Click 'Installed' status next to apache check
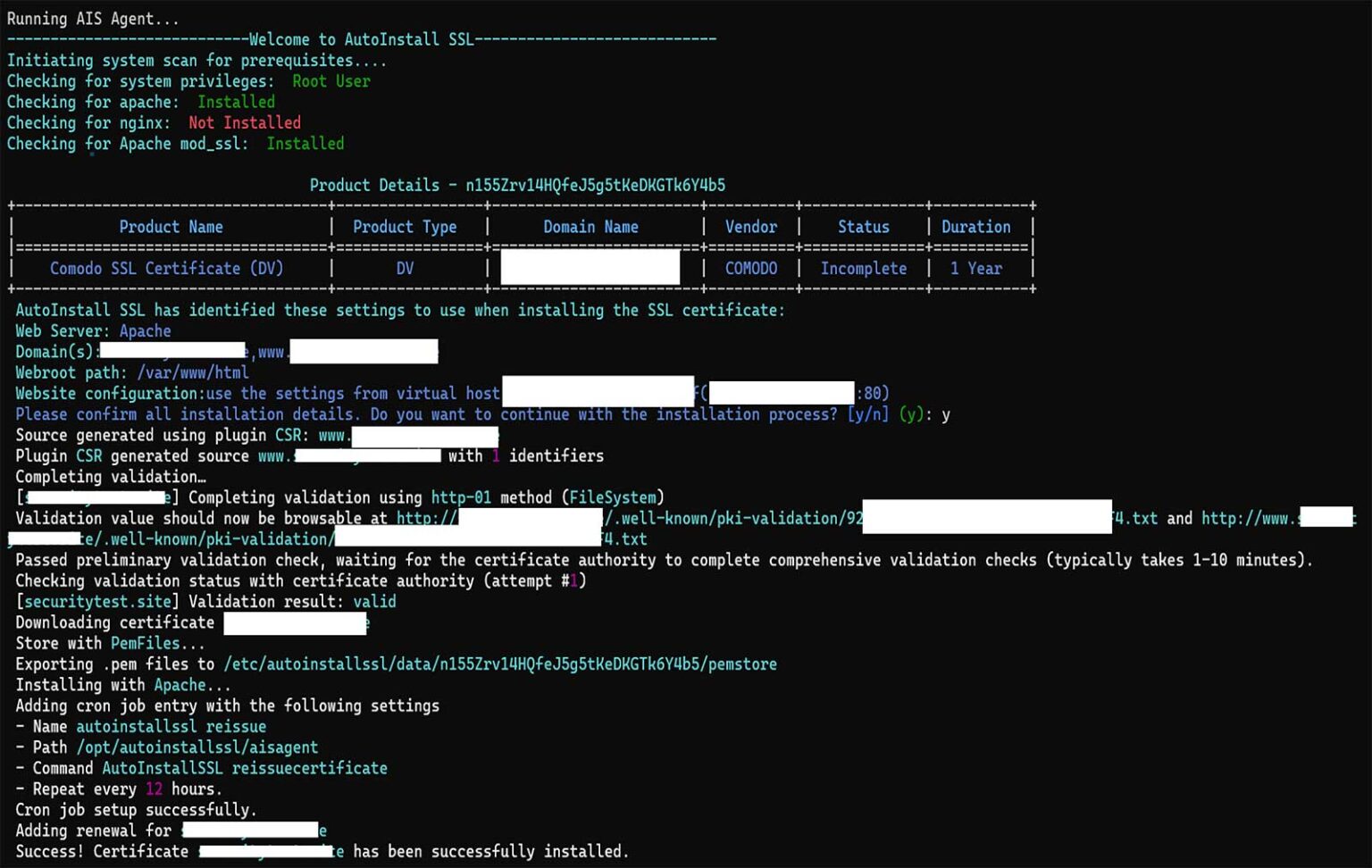Image resolution: width=1372 pixels, height=868 pixels. click(x=236, y=102)
